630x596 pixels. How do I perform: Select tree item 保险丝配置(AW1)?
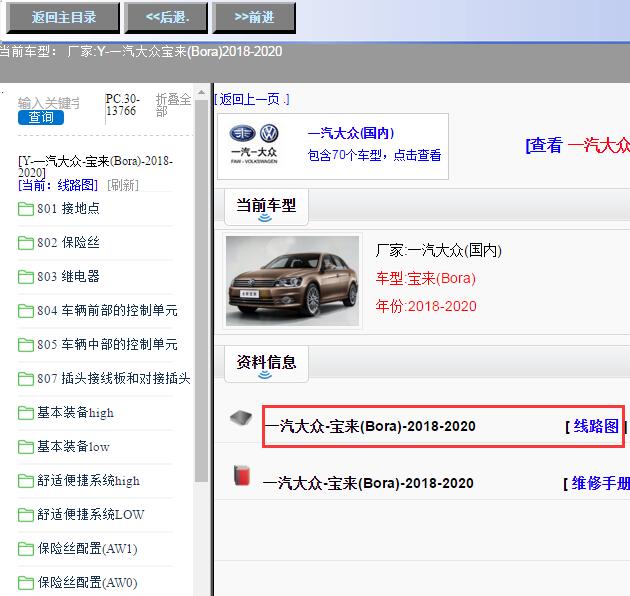point(88,548)
